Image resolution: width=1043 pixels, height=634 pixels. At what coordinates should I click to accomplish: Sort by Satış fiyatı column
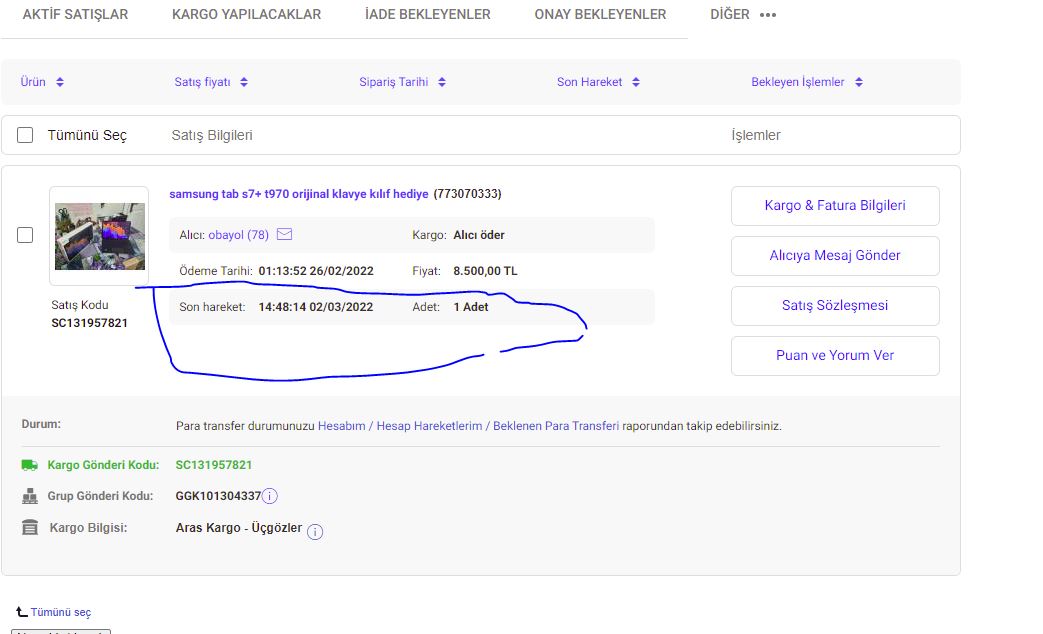211,82
